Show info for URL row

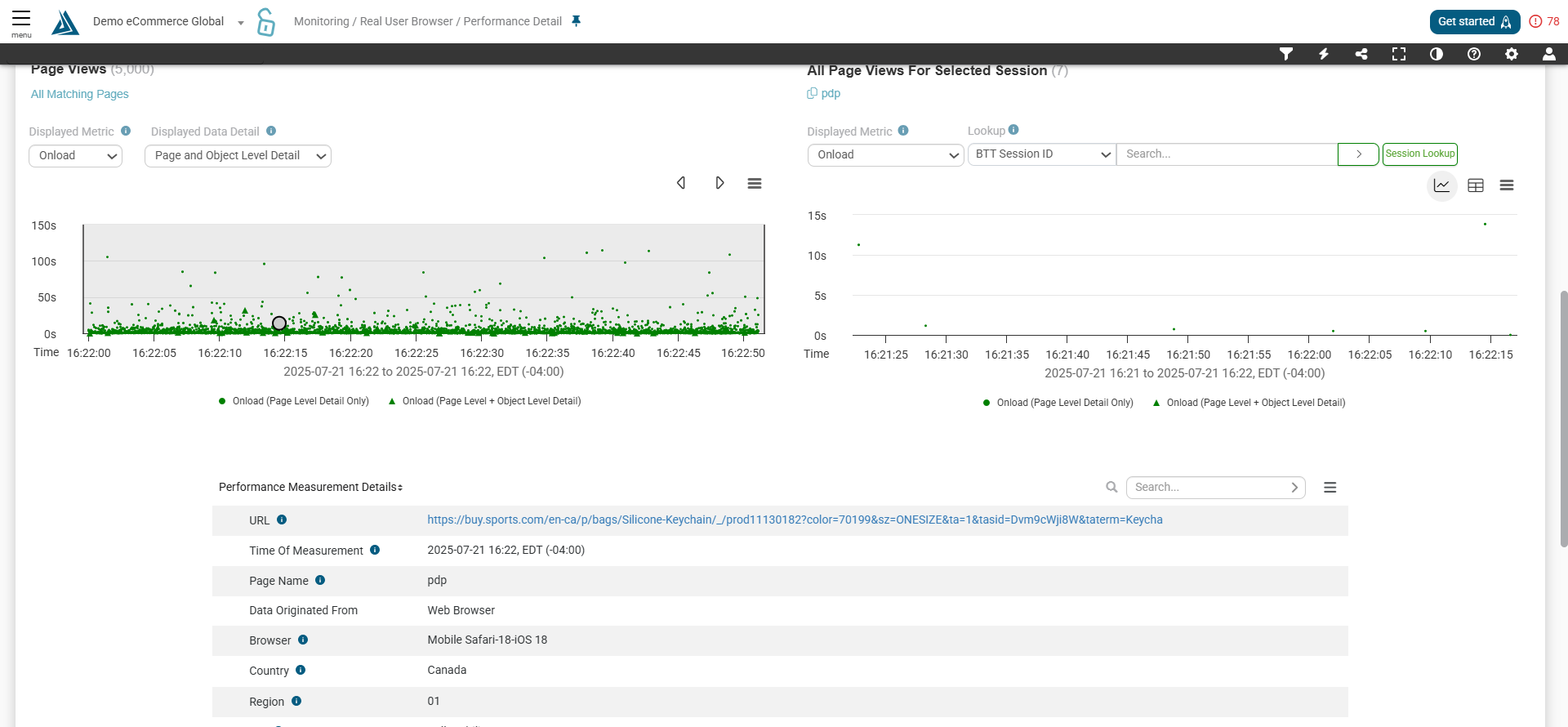(282, 520)
